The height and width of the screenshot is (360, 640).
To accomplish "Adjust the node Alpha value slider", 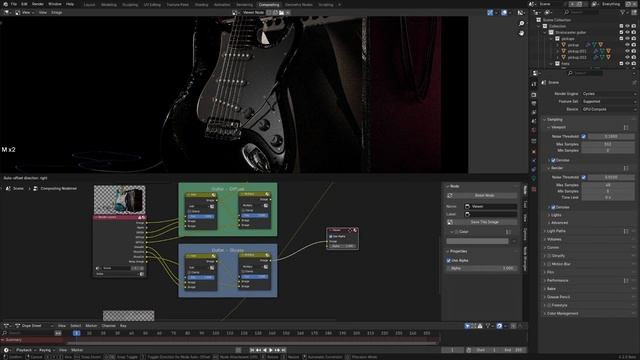I will click(482, 268).
